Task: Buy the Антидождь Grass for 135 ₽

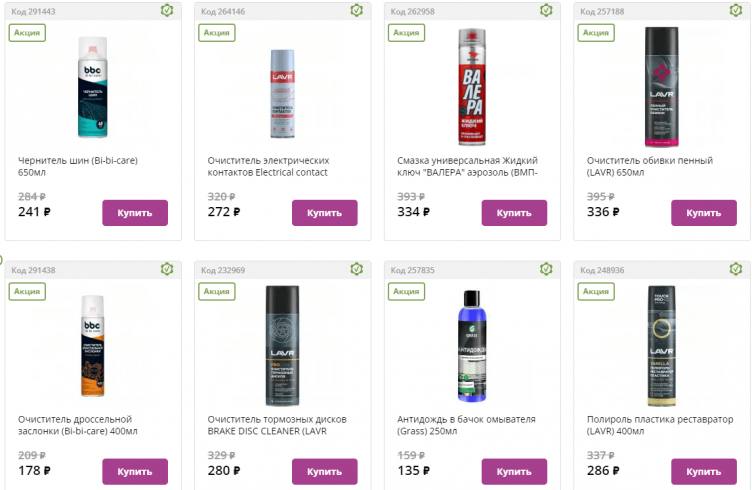Action: pyautogui.click(x=514, y=471)
